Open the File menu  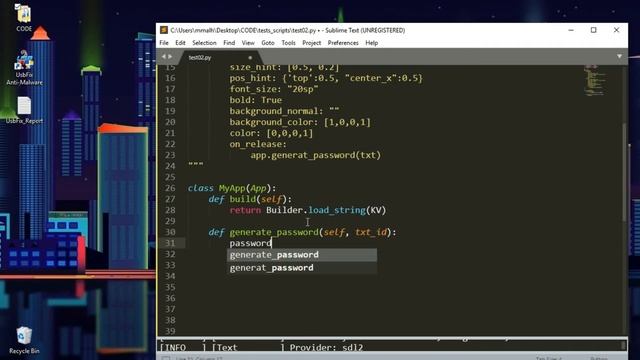pyautogui.click(x=164, y=43)
